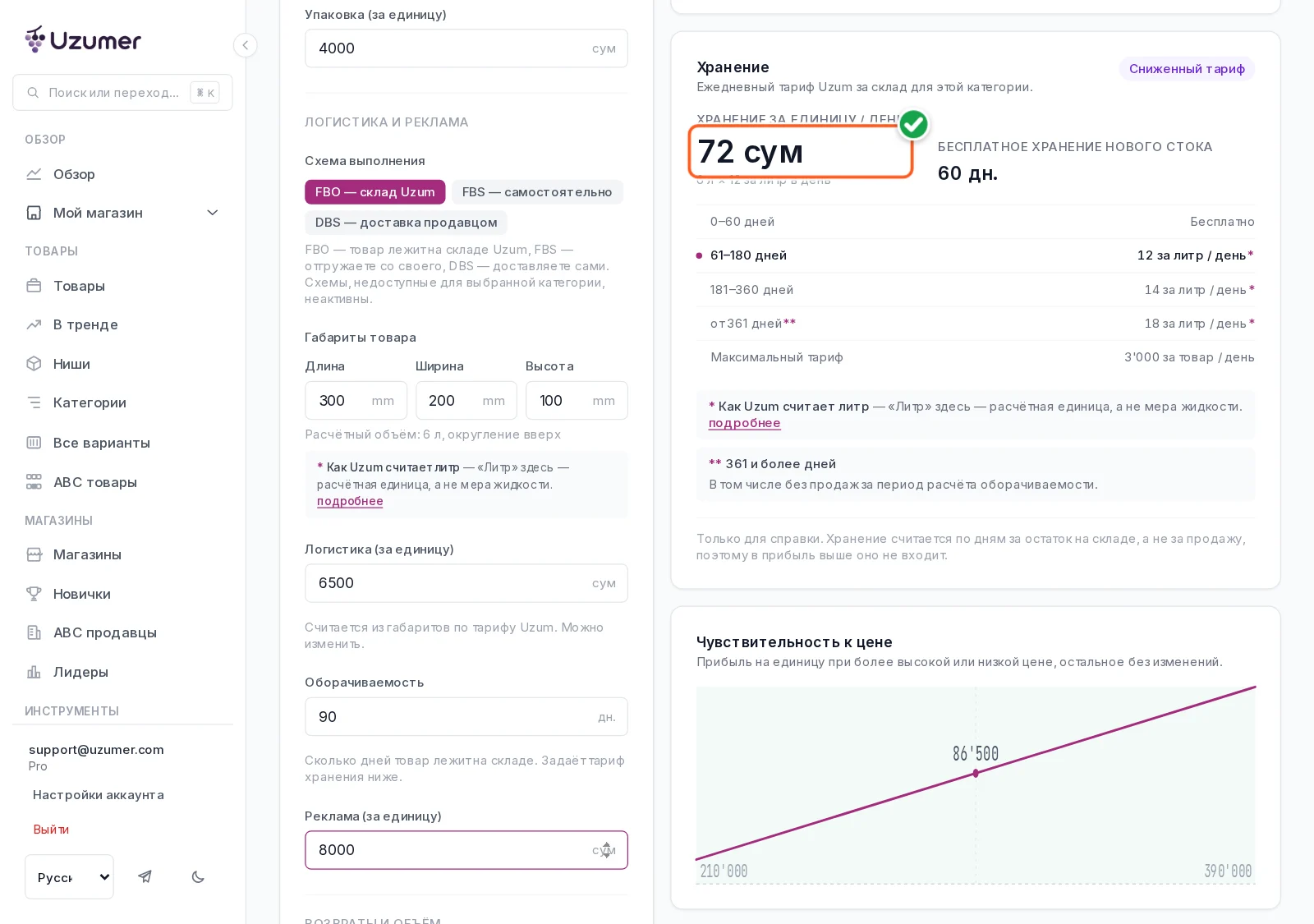Click the Магазины storefront icon
The width and height of the screenshot is (1314, 924).
tap(34, 554)
